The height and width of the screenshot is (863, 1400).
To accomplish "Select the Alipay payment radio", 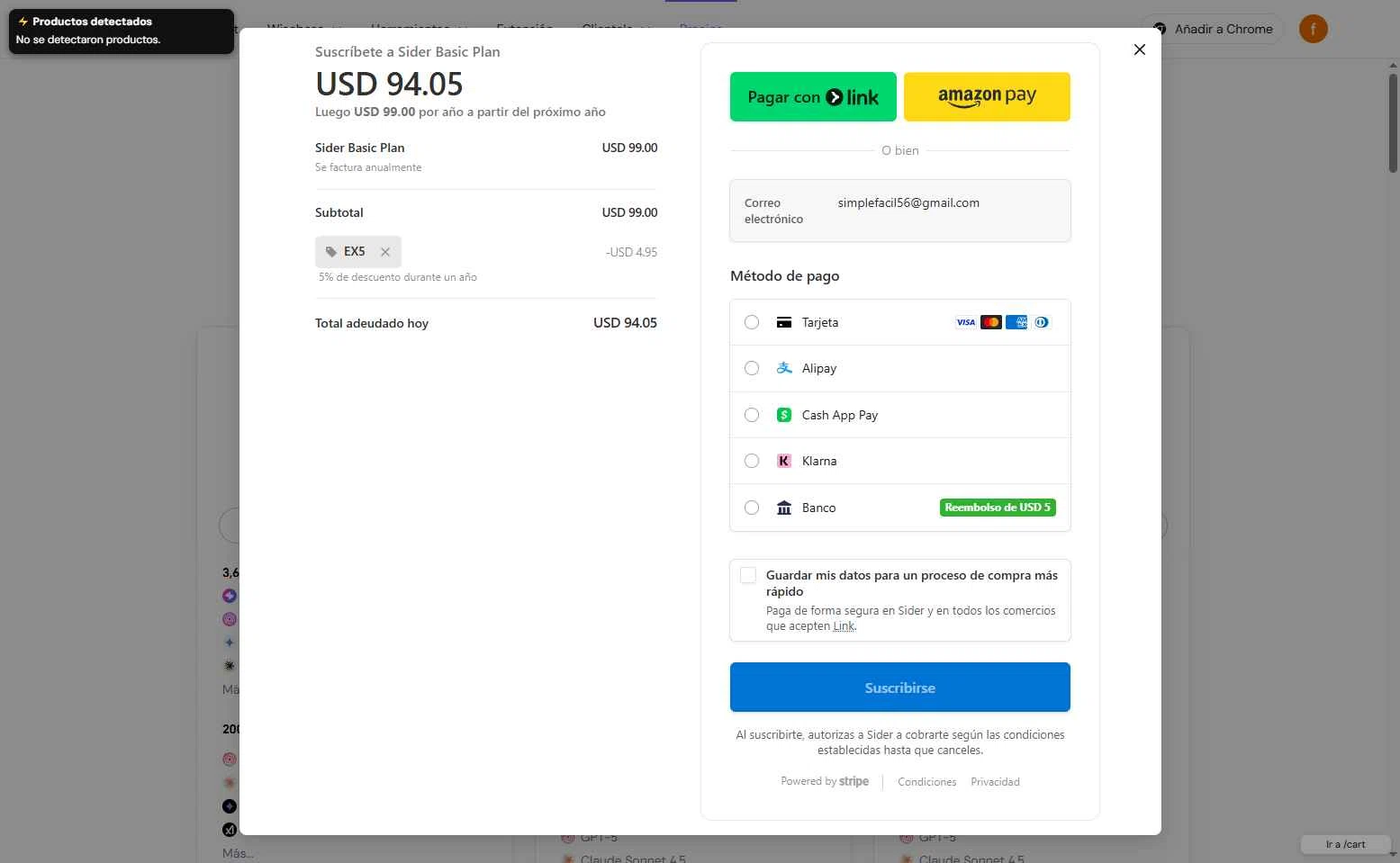I will 752,368.
